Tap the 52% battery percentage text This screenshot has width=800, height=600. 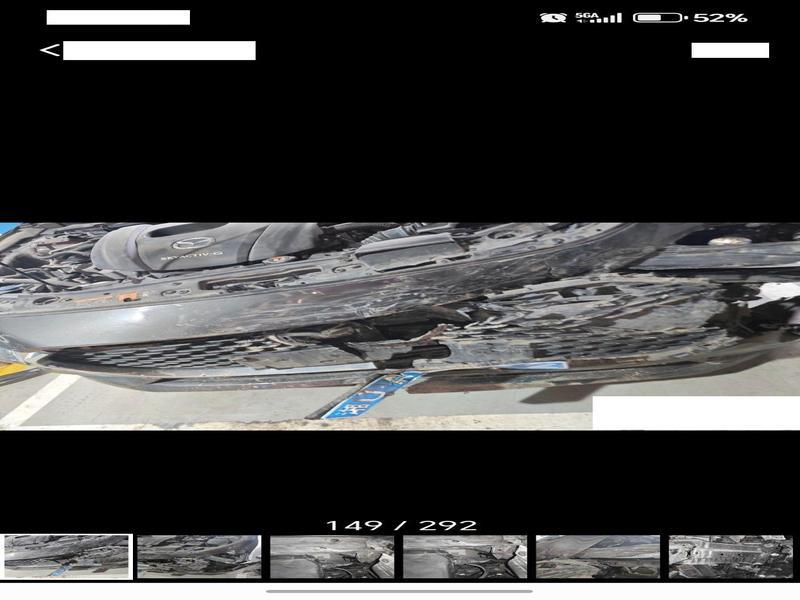click(721, 18)
